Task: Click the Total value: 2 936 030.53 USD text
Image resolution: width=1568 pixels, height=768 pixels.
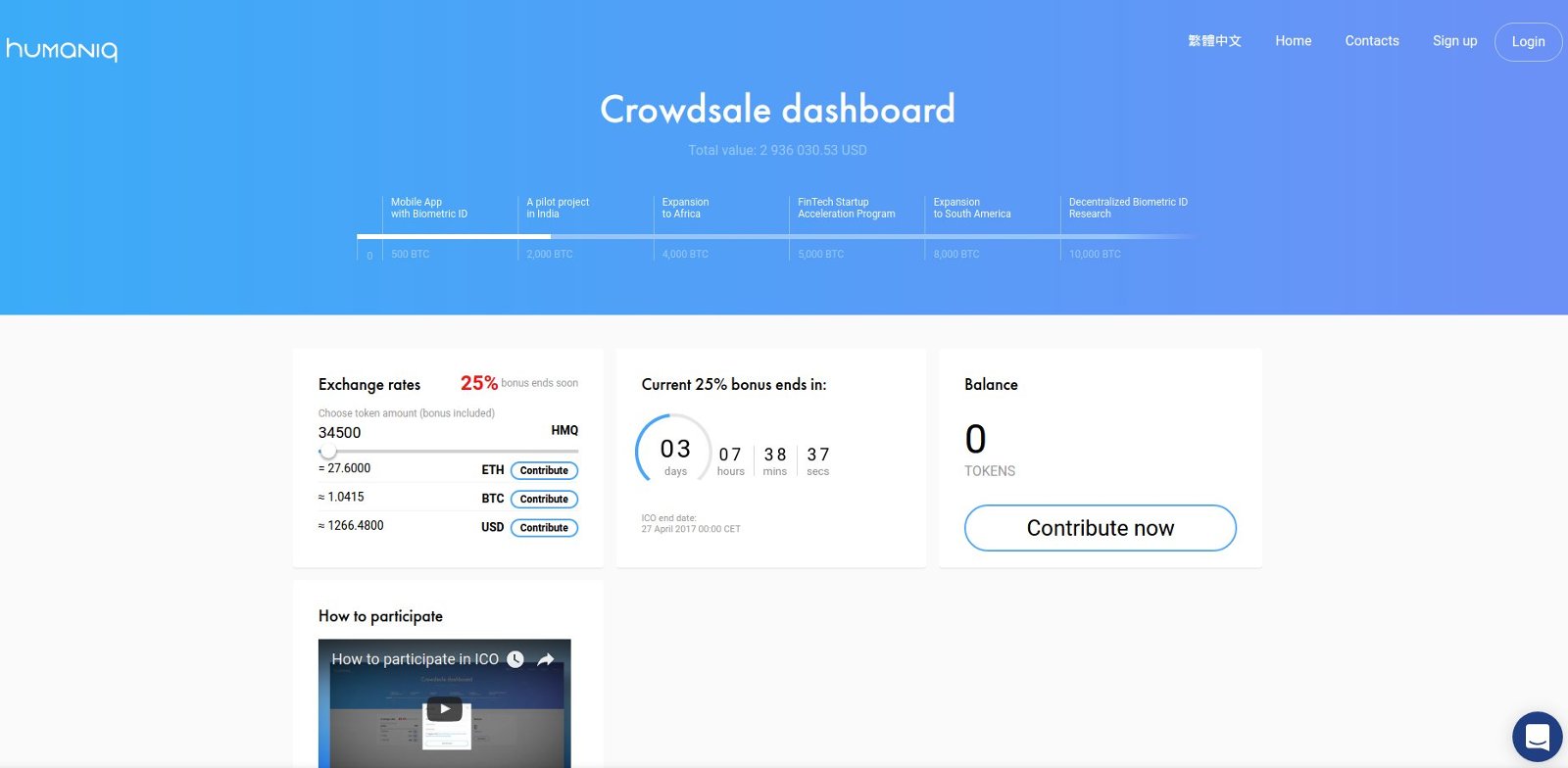Action: (777, 150)
